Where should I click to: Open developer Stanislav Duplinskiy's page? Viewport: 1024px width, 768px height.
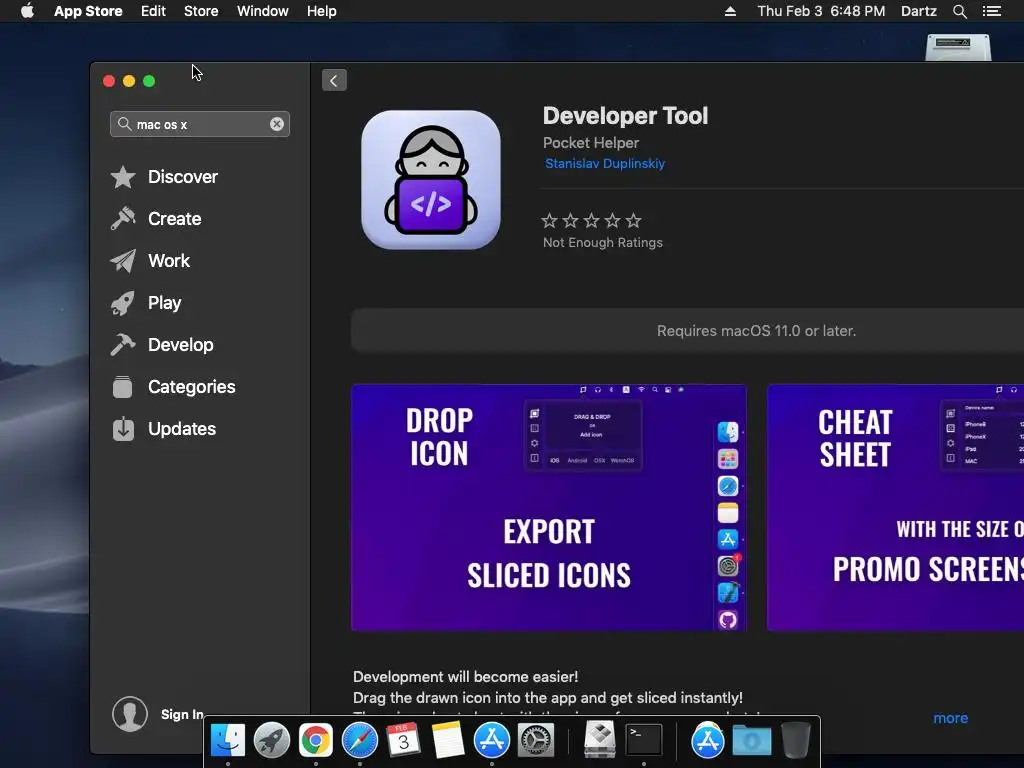[605, 163]
